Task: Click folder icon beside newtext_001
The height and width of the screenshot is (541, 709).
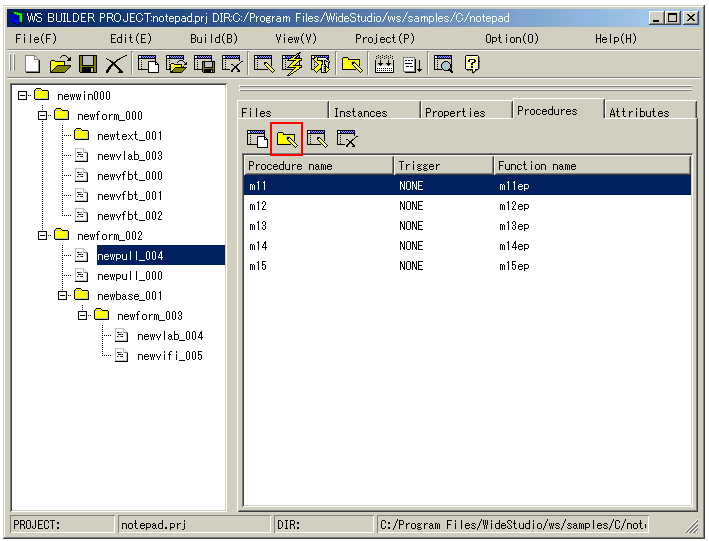Action: (81, 134)
